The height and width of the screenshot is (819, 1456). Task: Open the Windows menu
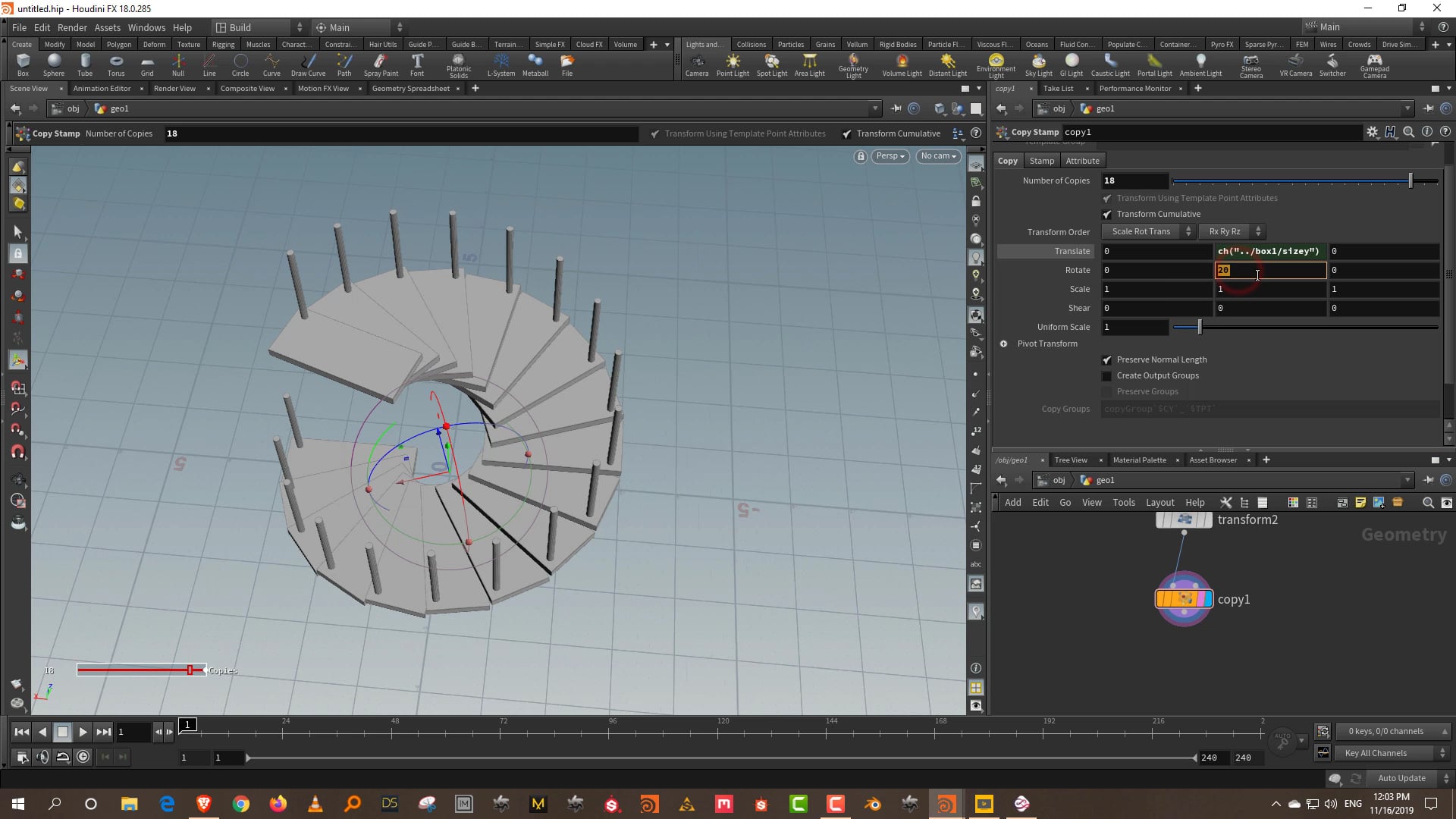click(146, 27)
